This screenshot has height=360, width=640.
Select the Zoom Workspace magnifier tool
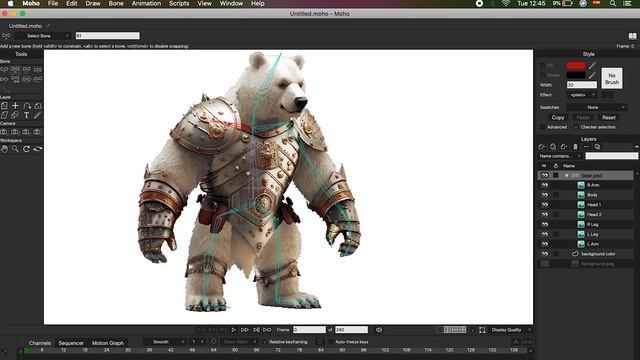pos(16,149)
